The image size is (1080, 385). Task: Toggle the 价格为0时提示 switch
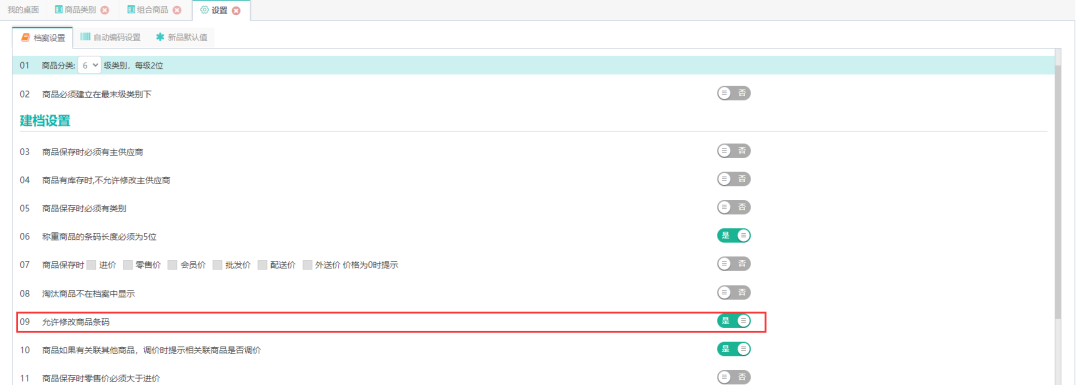(734, 264)
